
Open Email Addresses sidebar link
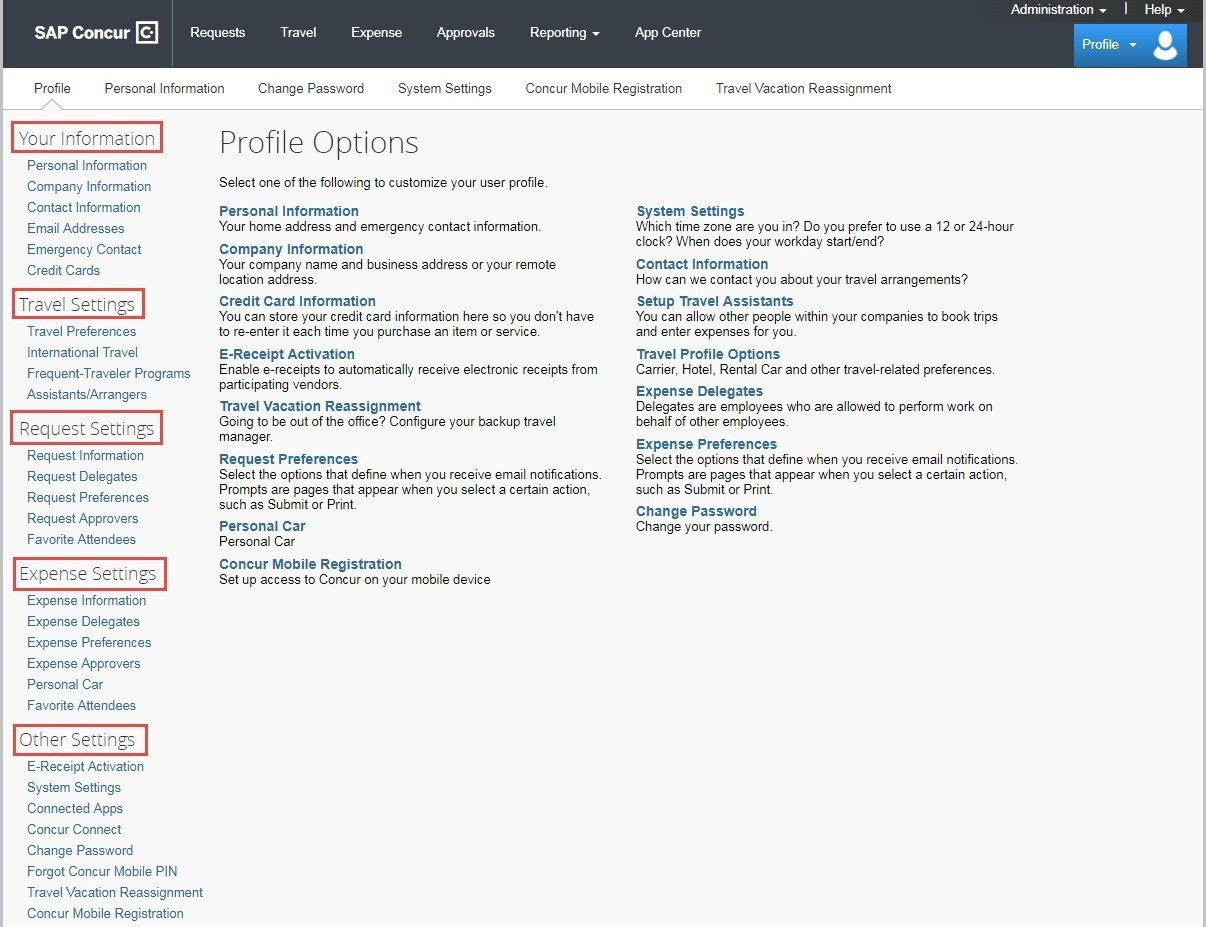pyautogui.click(x=76, y=228)
